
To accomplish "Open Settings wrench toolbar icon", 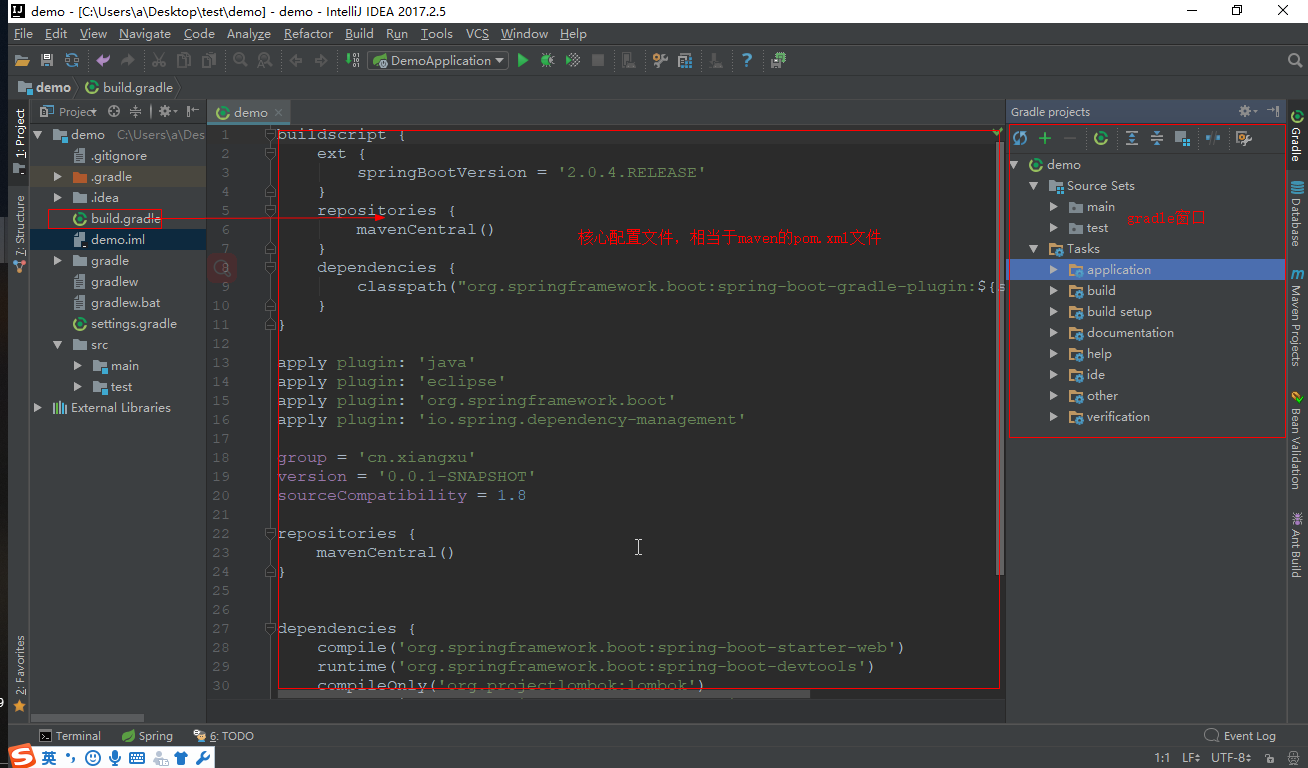I will pyautogui.click(x=660, y=61).
